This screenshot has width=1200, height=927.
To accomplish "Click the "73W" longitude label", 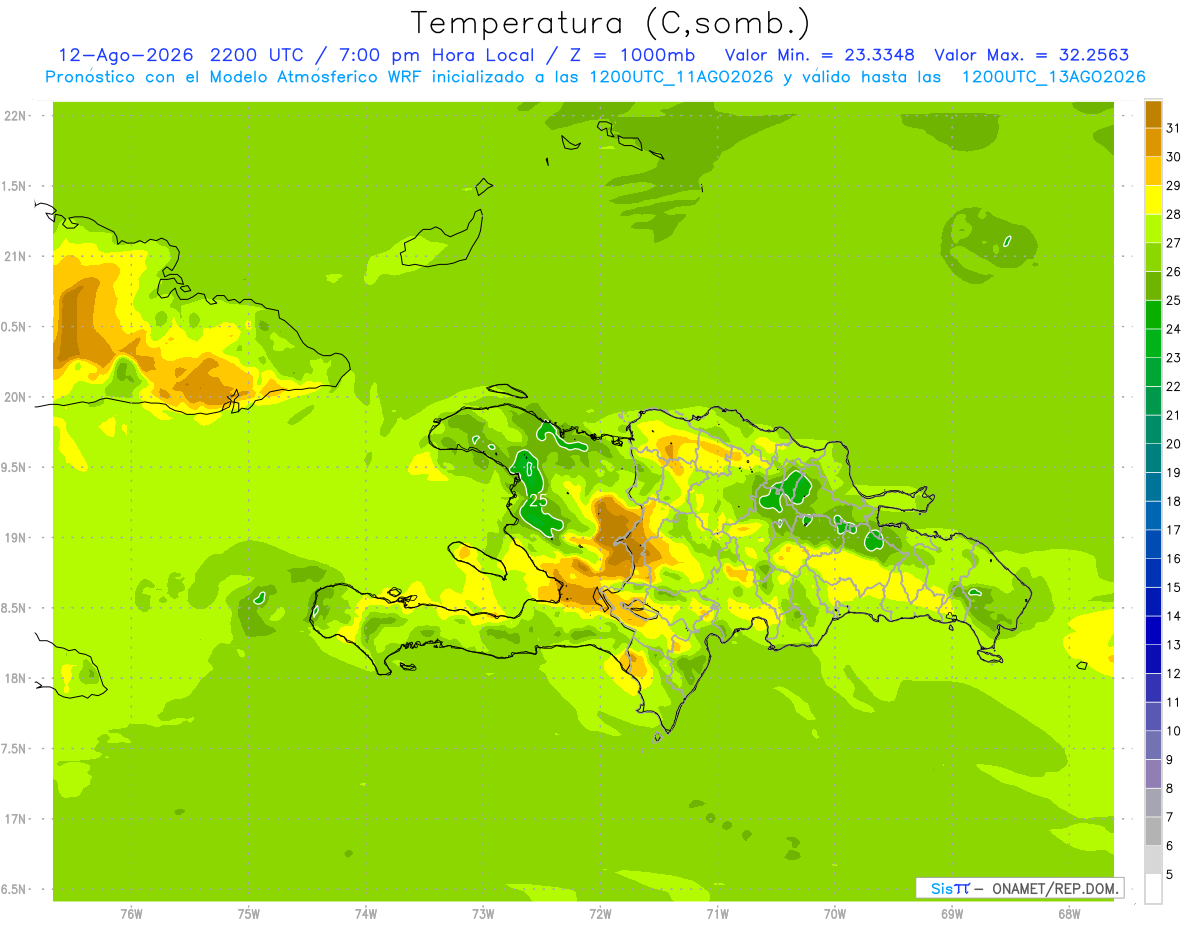I will (x=483, y=914).
